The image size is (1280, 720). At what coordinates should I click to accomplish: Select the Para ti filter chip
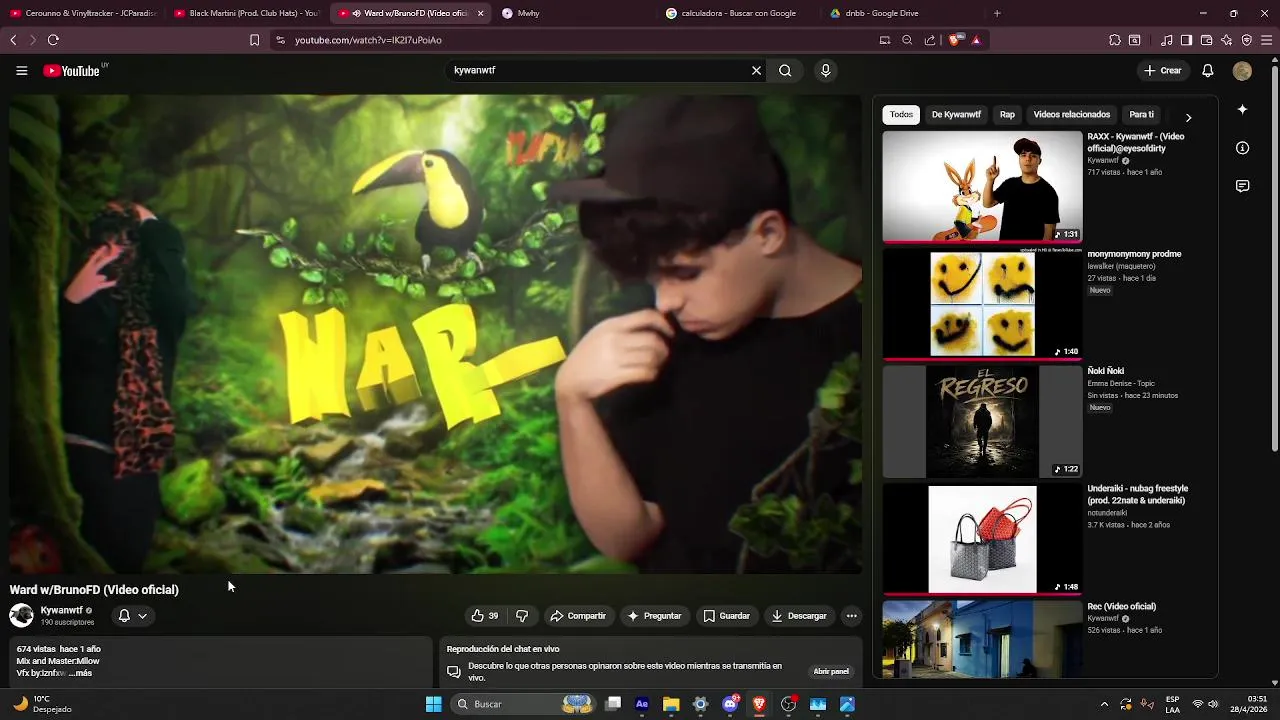pos(1141,115)
